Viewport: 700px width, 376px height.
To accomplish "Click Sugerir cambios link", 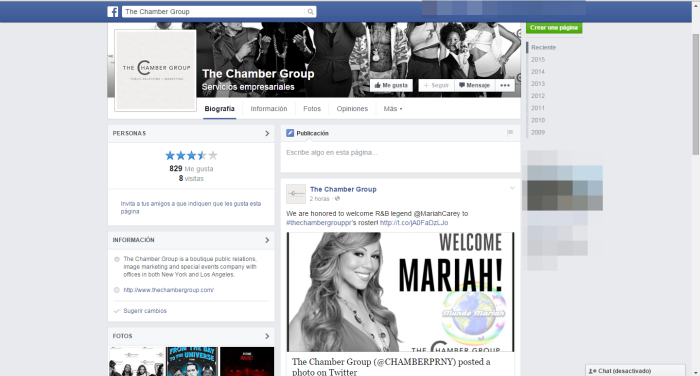I will [x=145, y=311].
